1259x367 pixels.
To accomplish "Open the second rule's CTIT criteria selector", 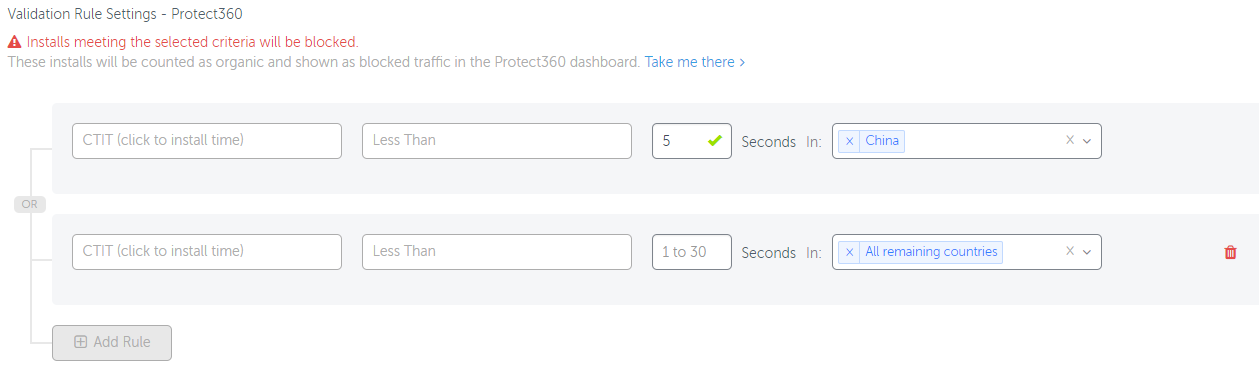I will [x=207, y=252].
